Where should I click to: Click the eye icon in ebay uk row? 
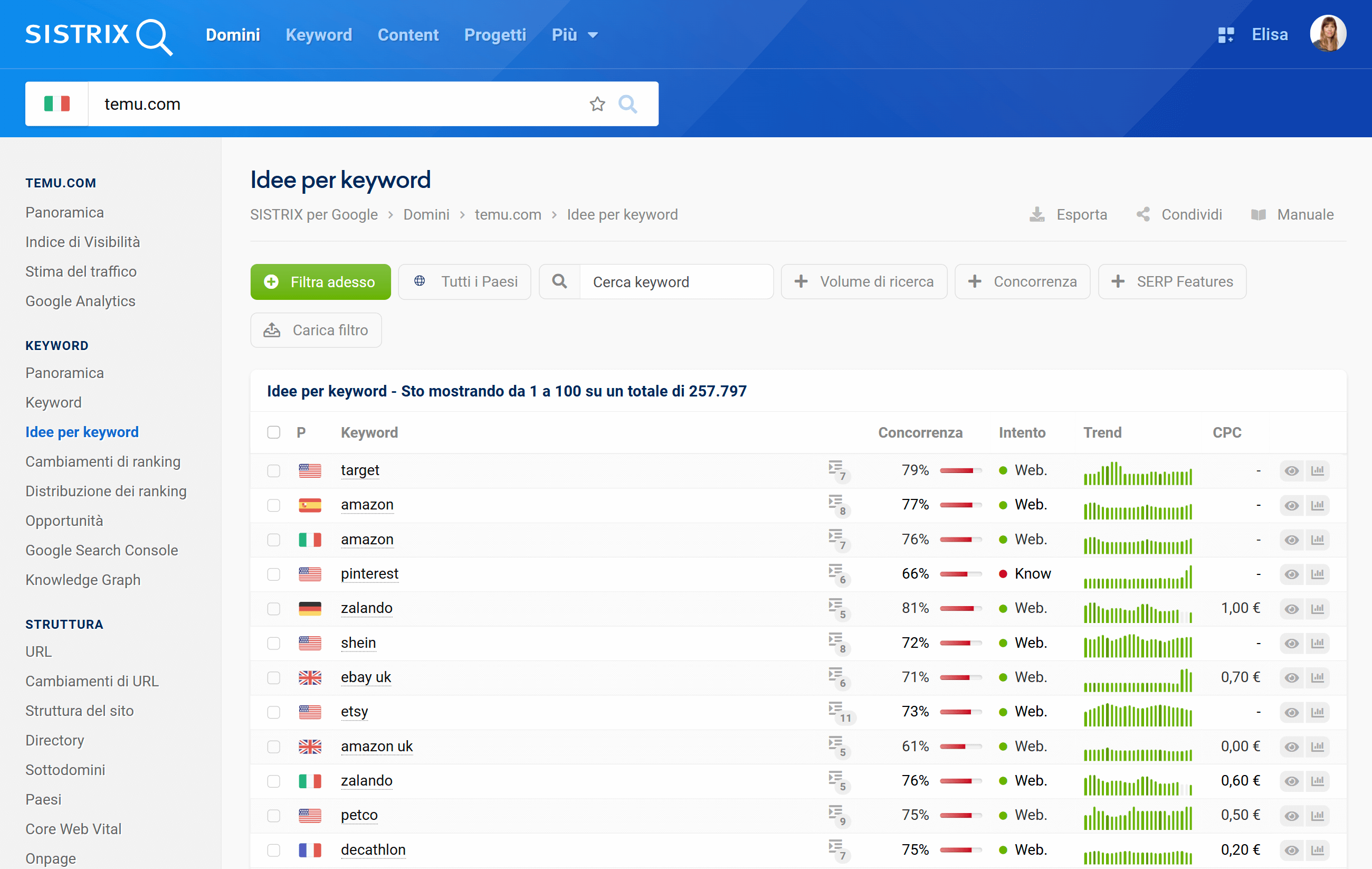pyautogui.click(x=1292, y=678)
